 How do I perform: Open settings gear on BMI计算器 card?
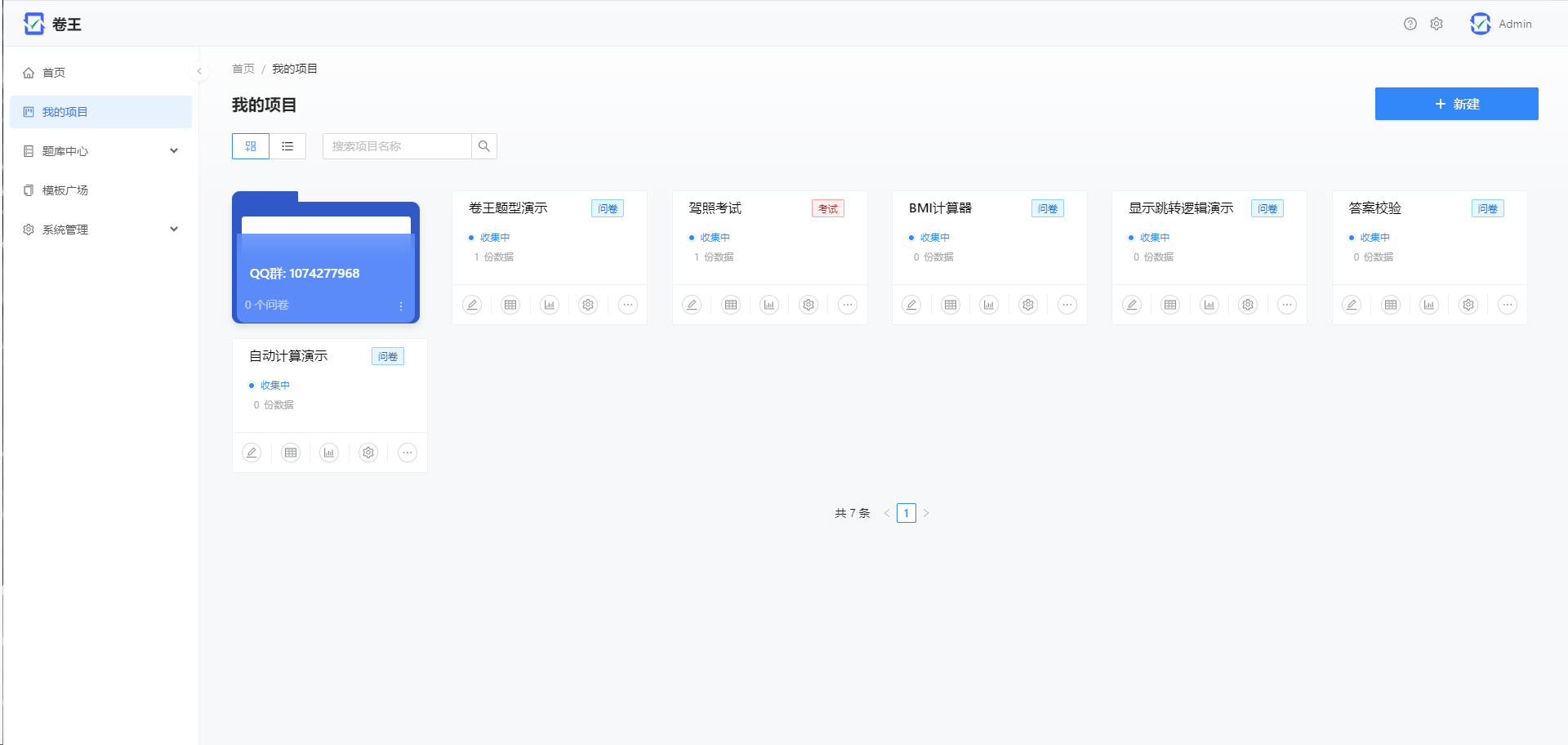tap(1028, 305)
